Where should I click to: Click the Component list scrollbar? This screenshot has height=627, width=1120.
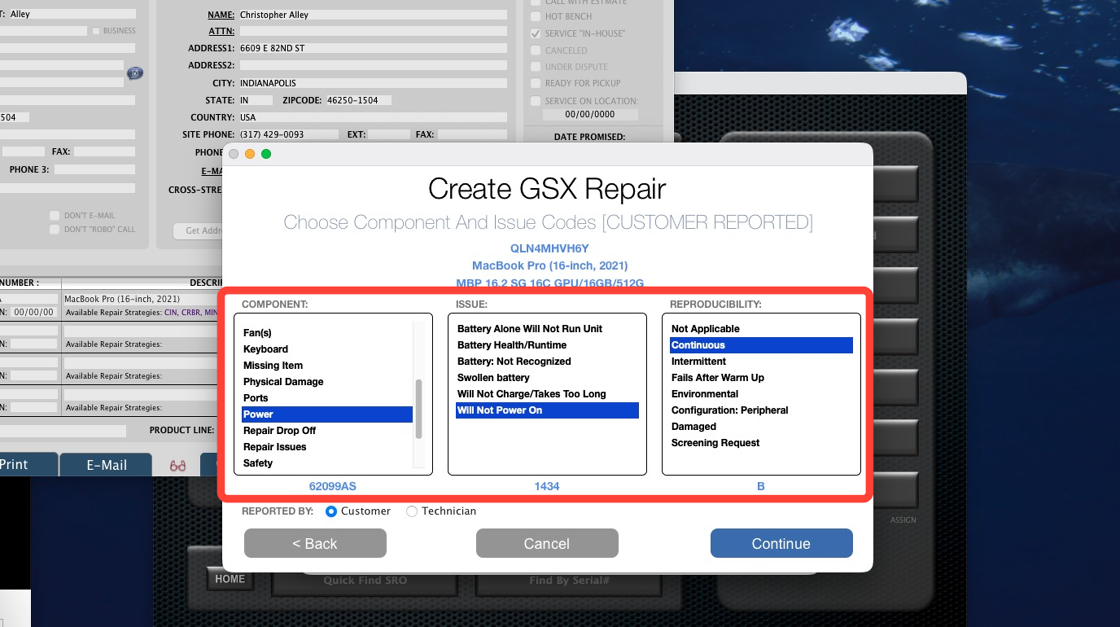coord(419,409)
